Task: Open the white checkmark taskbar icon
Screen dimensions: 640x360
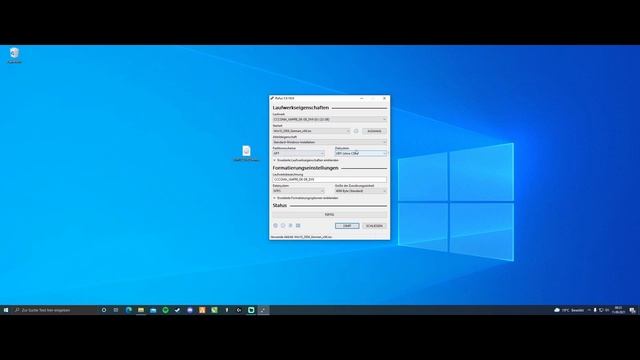Action: pos(177,310)
